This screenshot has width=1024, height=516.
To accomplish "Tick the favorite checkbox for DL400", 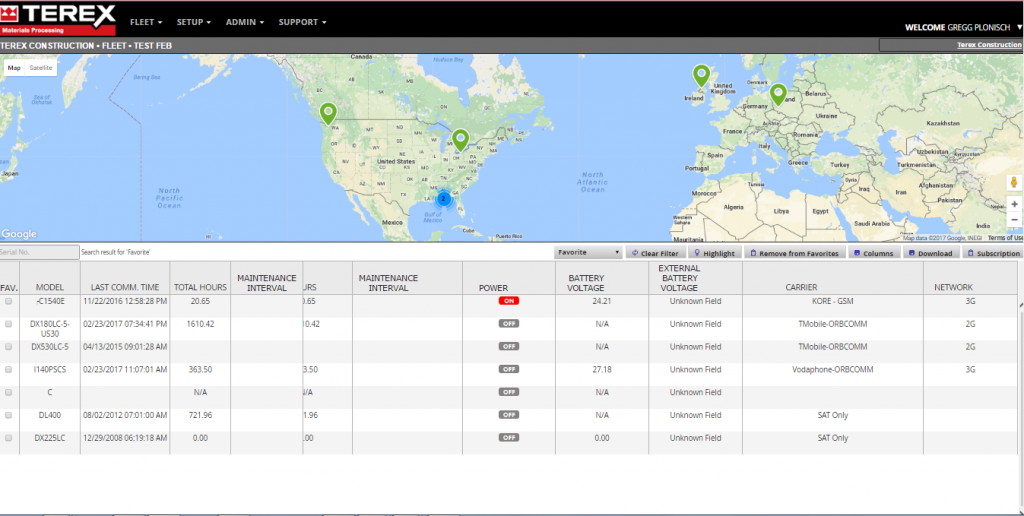I will point(8,415).
